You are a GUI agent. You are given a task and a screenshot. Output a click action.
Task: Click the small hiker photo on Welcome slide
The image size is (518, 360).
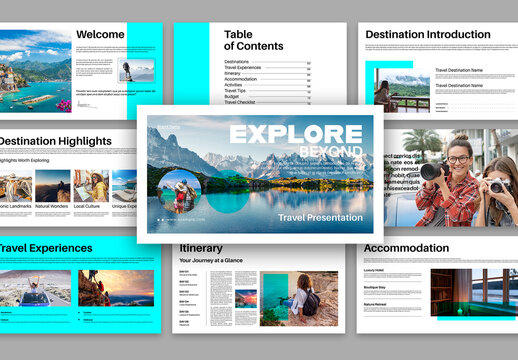136,70
